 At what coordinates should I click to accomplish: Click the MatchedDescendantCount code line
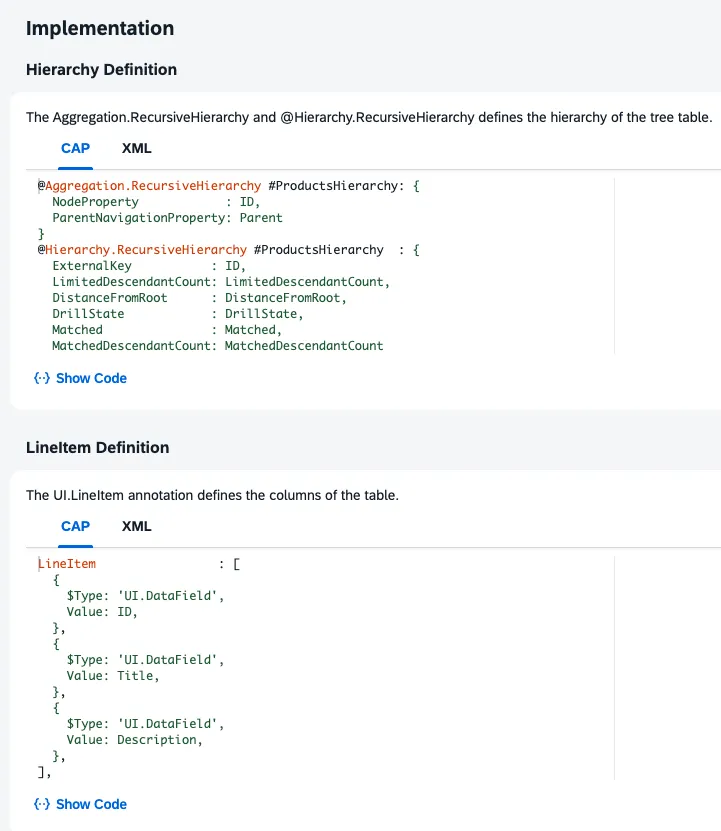tap(217, 346)
